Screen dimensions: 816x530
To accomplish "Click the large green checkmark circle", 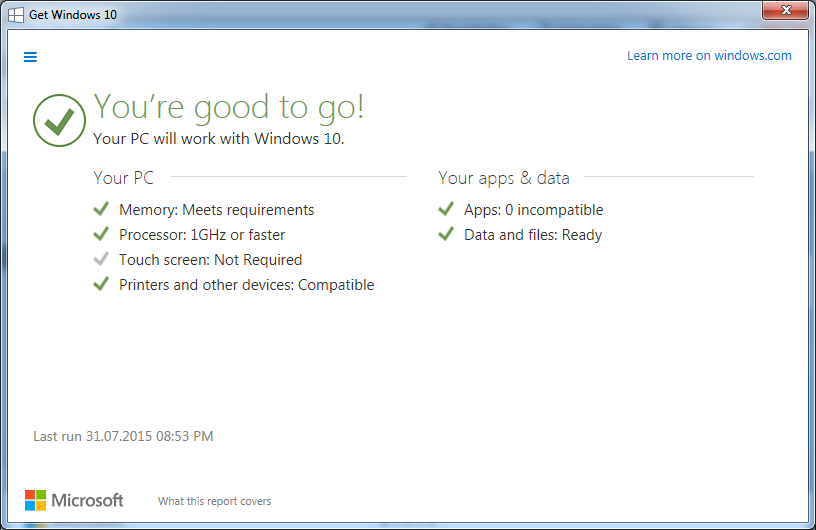I will (59, 120).
